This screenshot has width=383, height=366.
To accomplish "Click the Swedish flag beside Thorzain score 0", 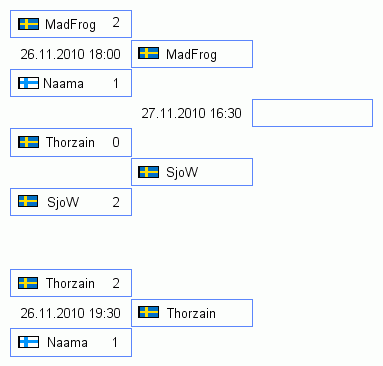I will pos(29,142).
